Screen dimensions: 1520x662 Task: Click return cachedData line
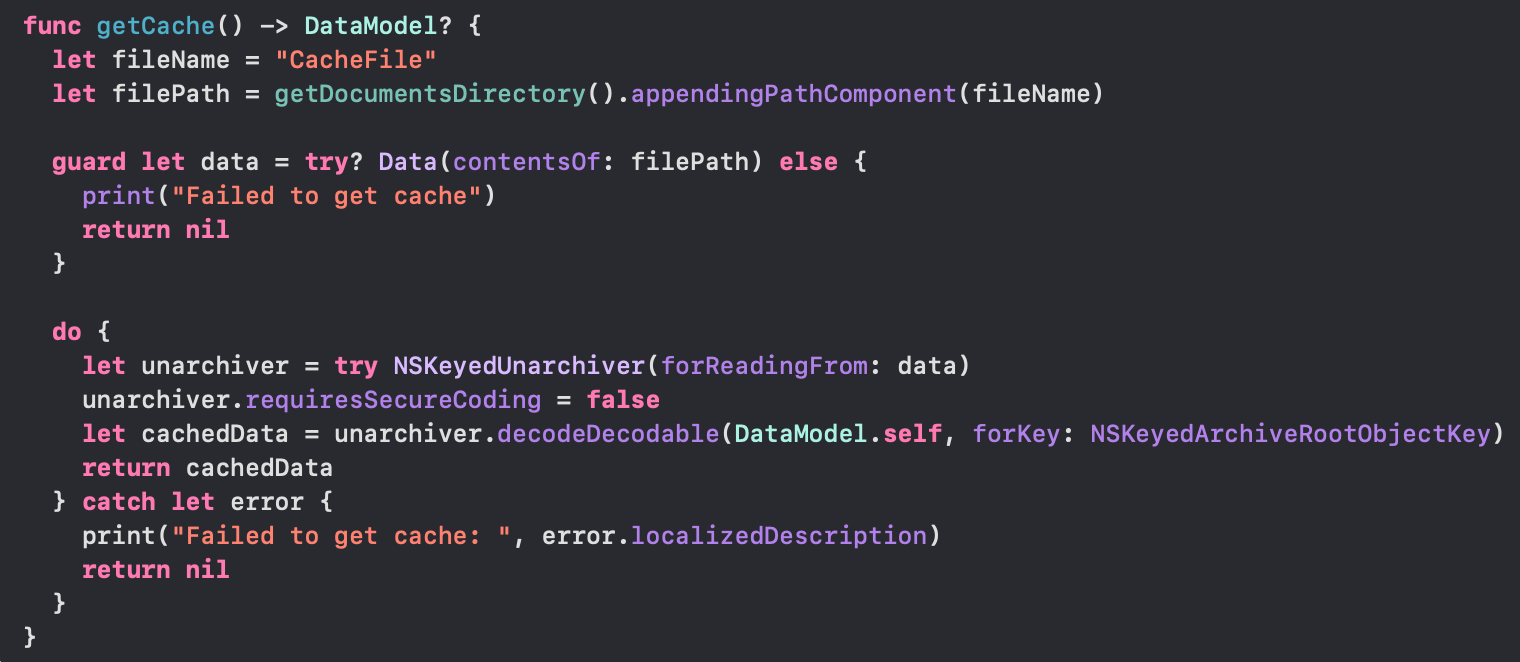207,468
